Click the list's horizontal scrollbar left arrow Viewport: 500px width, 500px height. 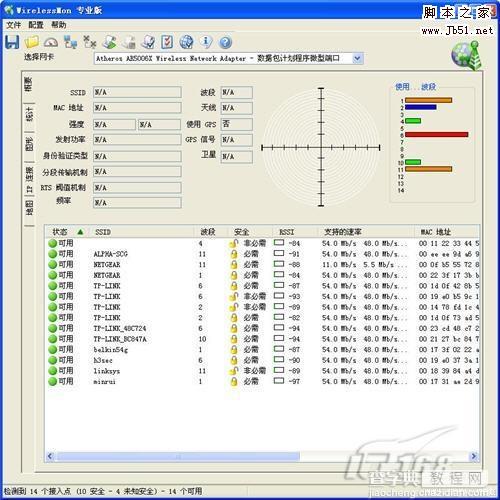[x=50, y=456]
